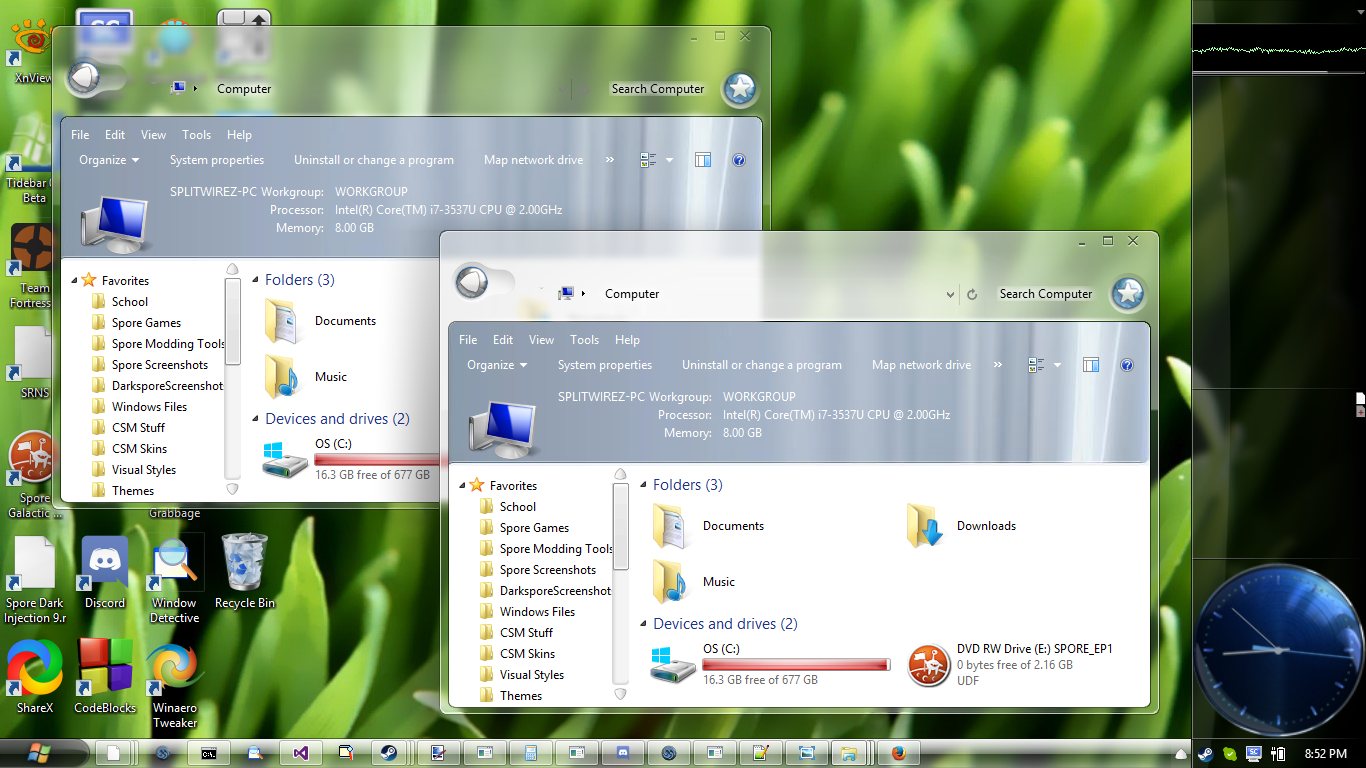
Task: Open Explorer's help question-mark icon
Action: pos(1127,365)
